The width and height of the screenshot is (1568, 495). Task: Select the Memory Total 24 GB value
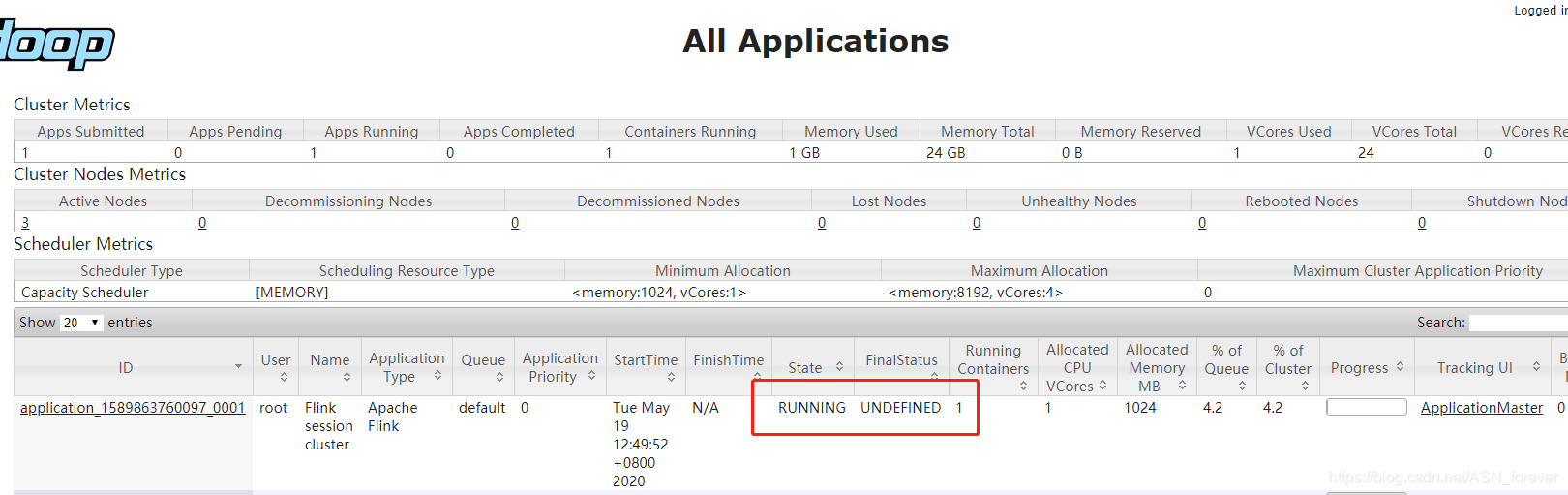(946, 153)
